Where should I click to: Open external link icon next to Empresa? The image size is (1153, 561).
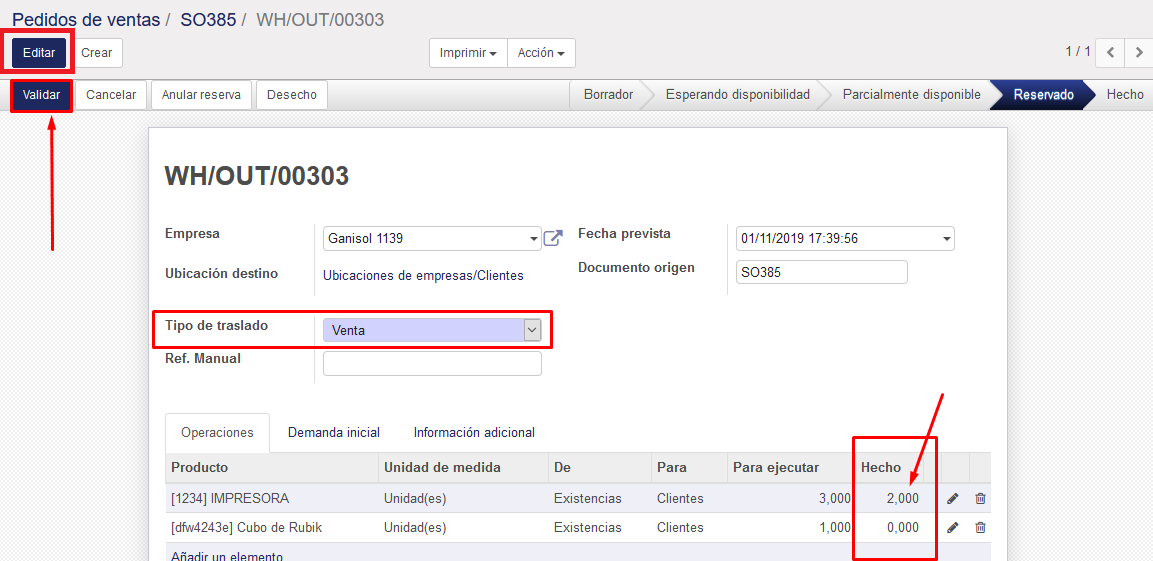(553, 238)
